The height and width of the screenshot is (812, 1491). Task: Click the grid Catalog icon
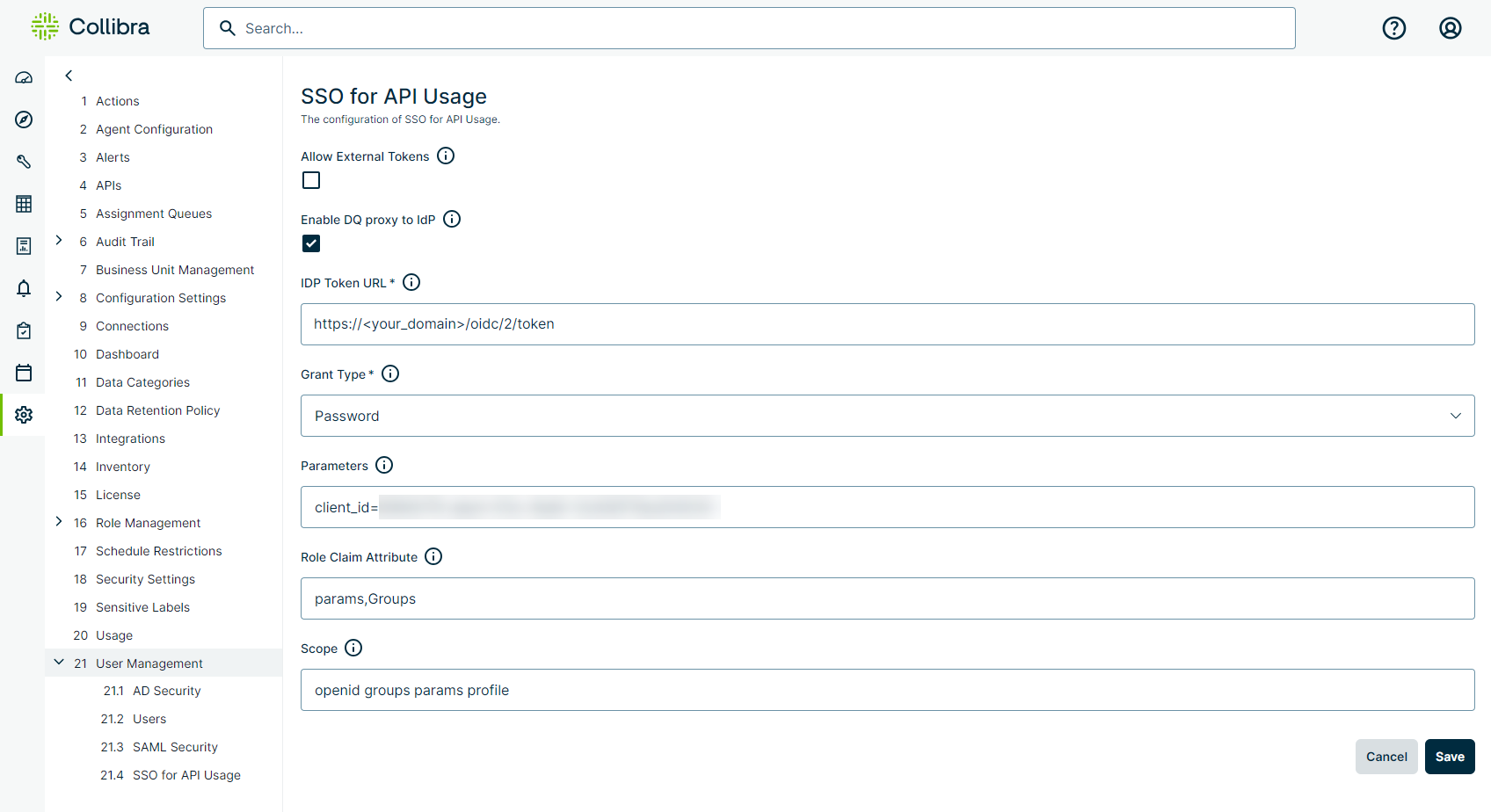(24, 204)
